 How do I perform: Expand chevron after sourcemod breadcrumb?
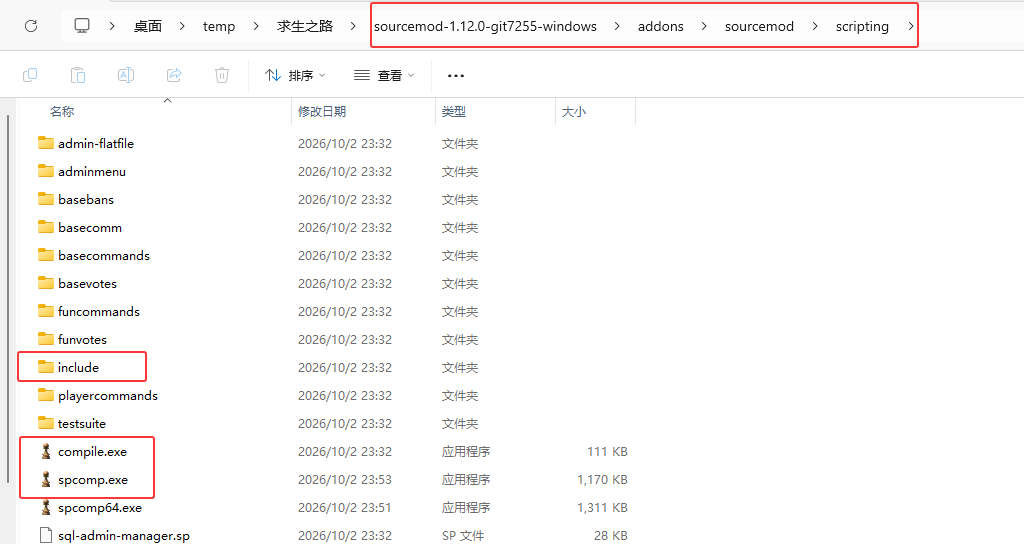(815, 26)
